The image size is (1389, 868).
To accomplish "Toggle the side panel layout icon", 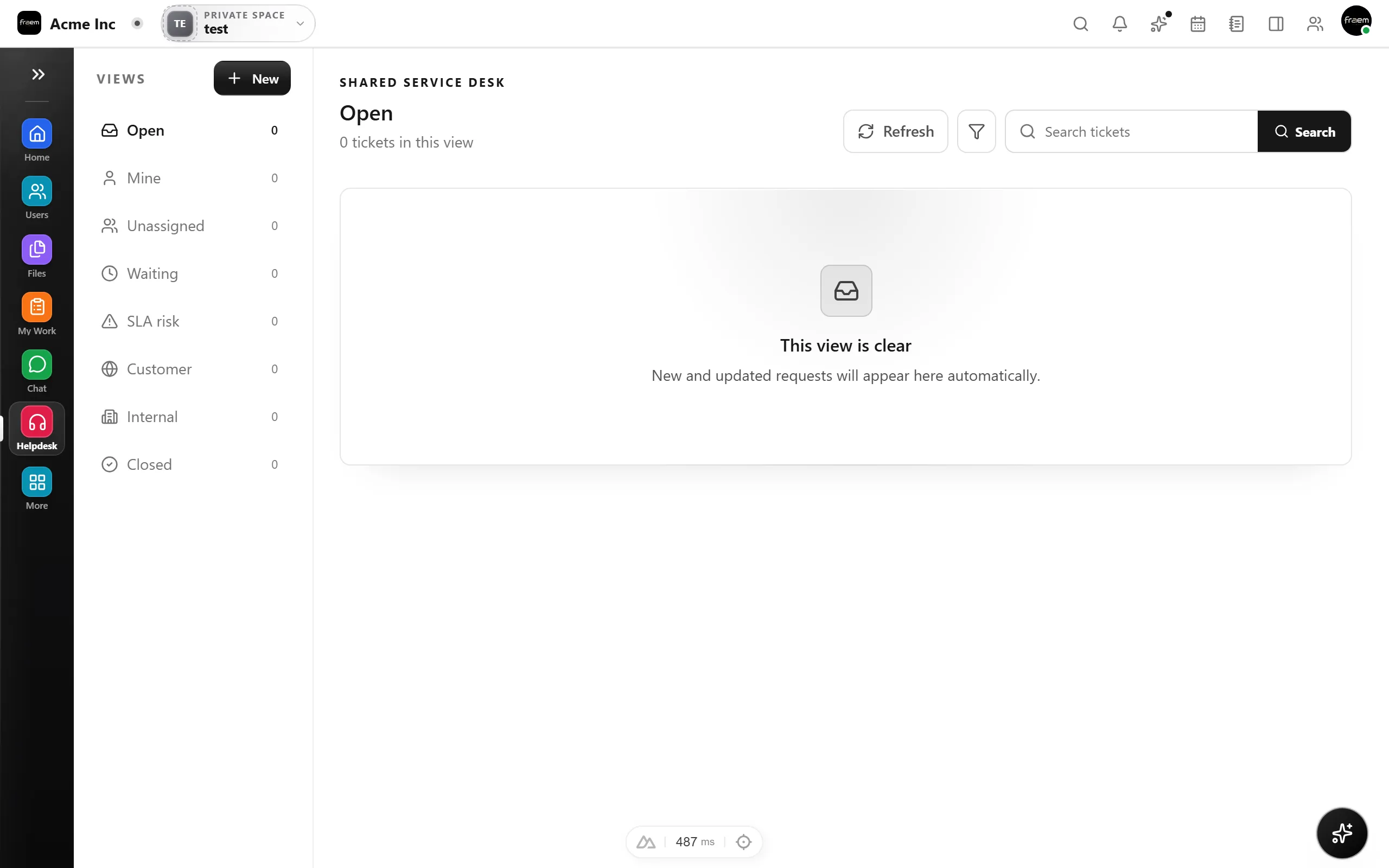I will 1276,23.
